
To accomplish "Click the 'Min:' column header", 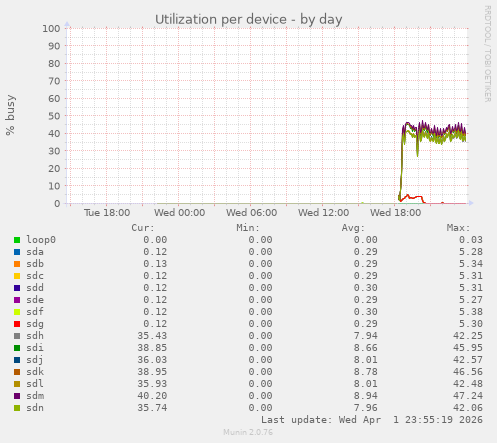I will click(248, 228).
